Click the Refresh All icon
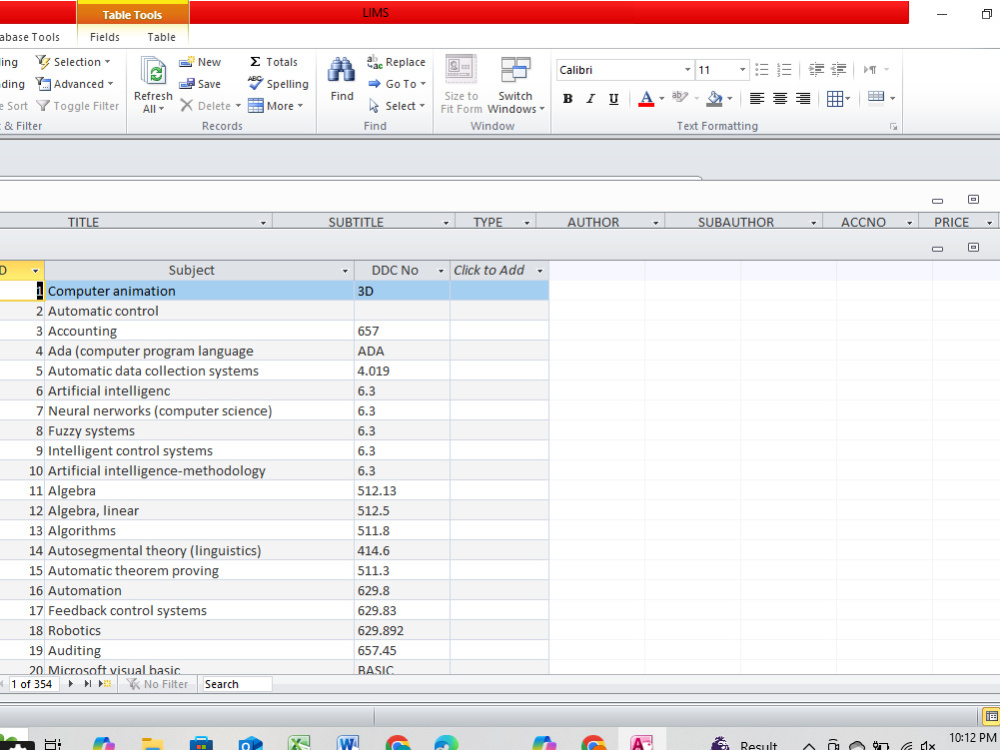 [153, 71]
